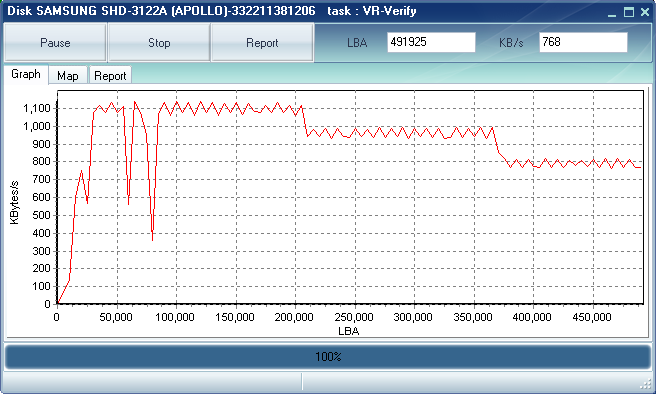This screenshot has width=656, height=394.
Task: Click the '50,000' x-axis value
Action: point(116,317)
